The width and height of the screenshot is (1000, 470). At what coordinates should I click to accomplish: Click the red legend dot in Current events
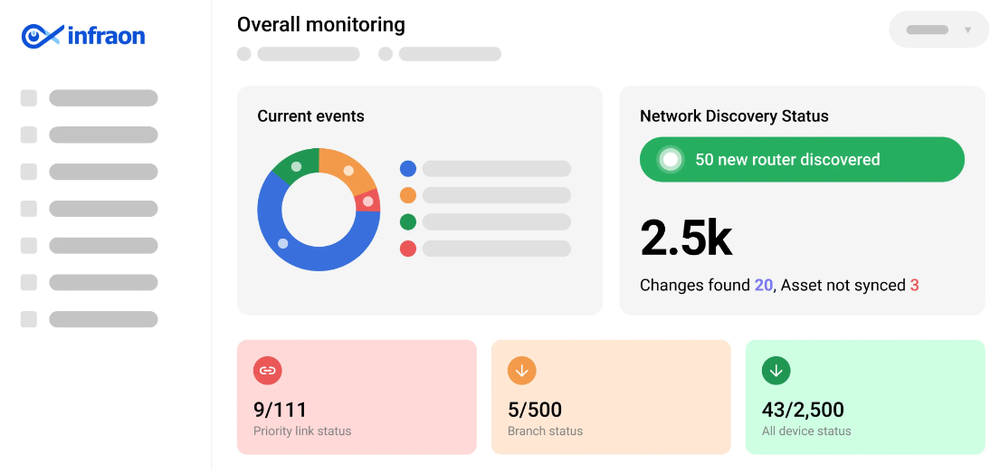[x=408, y=249]
